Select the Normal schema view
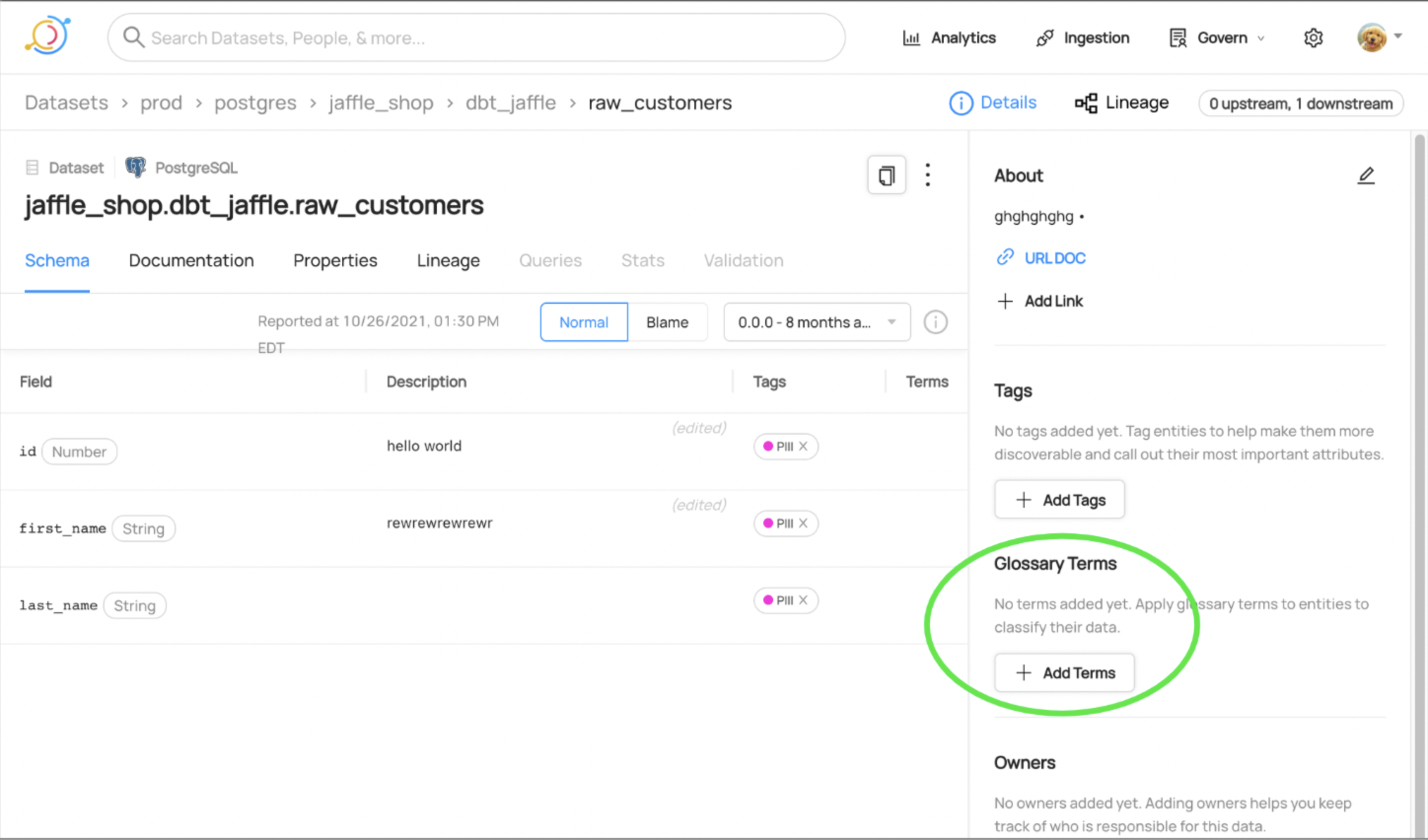Image resolution: width=1428 pixels, height=840 pixels. click(584, 322)
